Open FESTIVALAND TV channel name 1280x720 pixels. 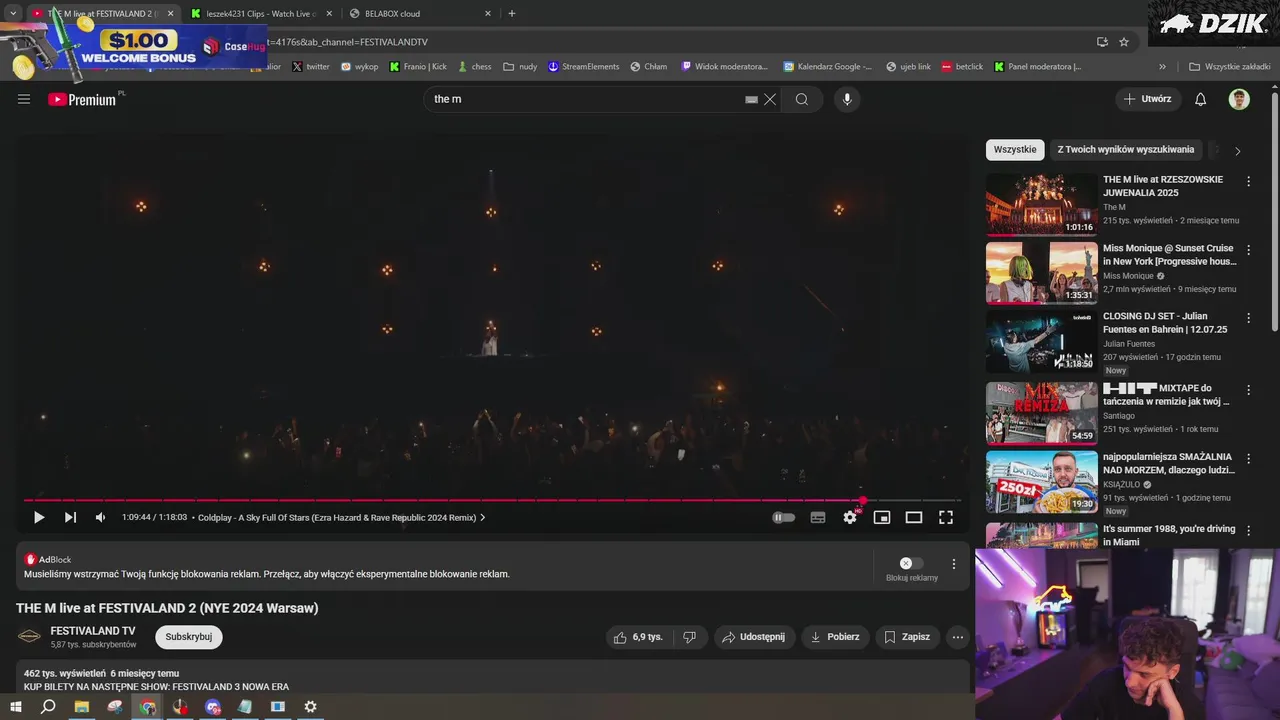(93, 631)
